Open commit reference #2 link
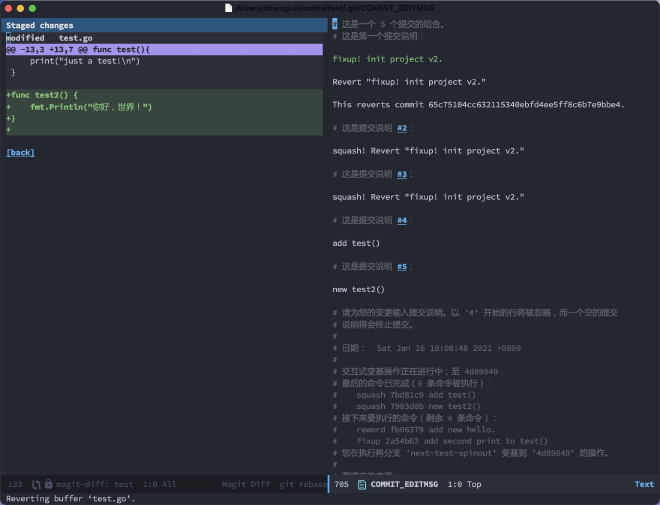The width and height of the screenshot is (660, 505). pos(402,128)
